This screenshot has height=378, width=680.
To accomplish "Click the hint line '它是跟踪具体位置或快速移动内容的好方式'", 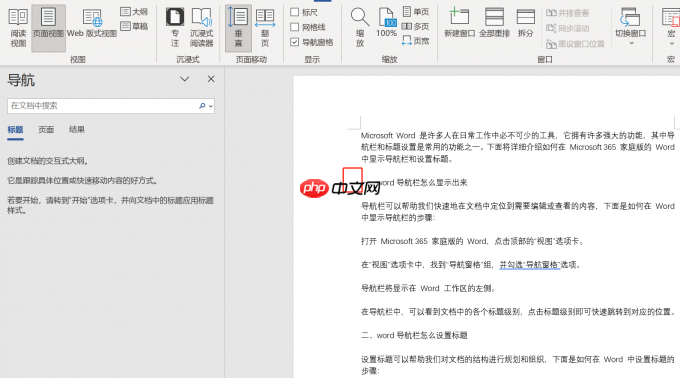I will (82, 181).
